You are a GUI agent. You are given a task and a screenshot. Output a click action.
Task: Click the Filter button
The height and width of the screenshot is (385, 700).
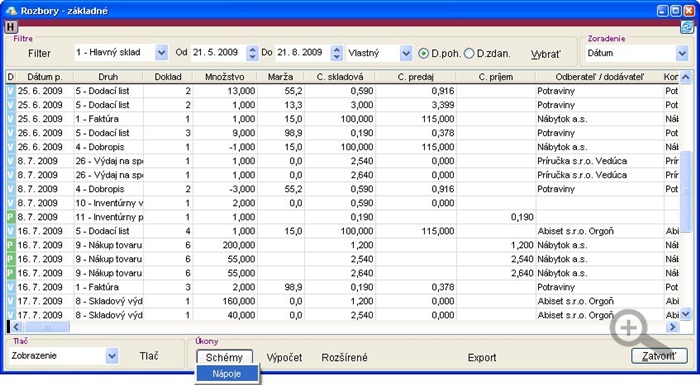tap(39, 54)
